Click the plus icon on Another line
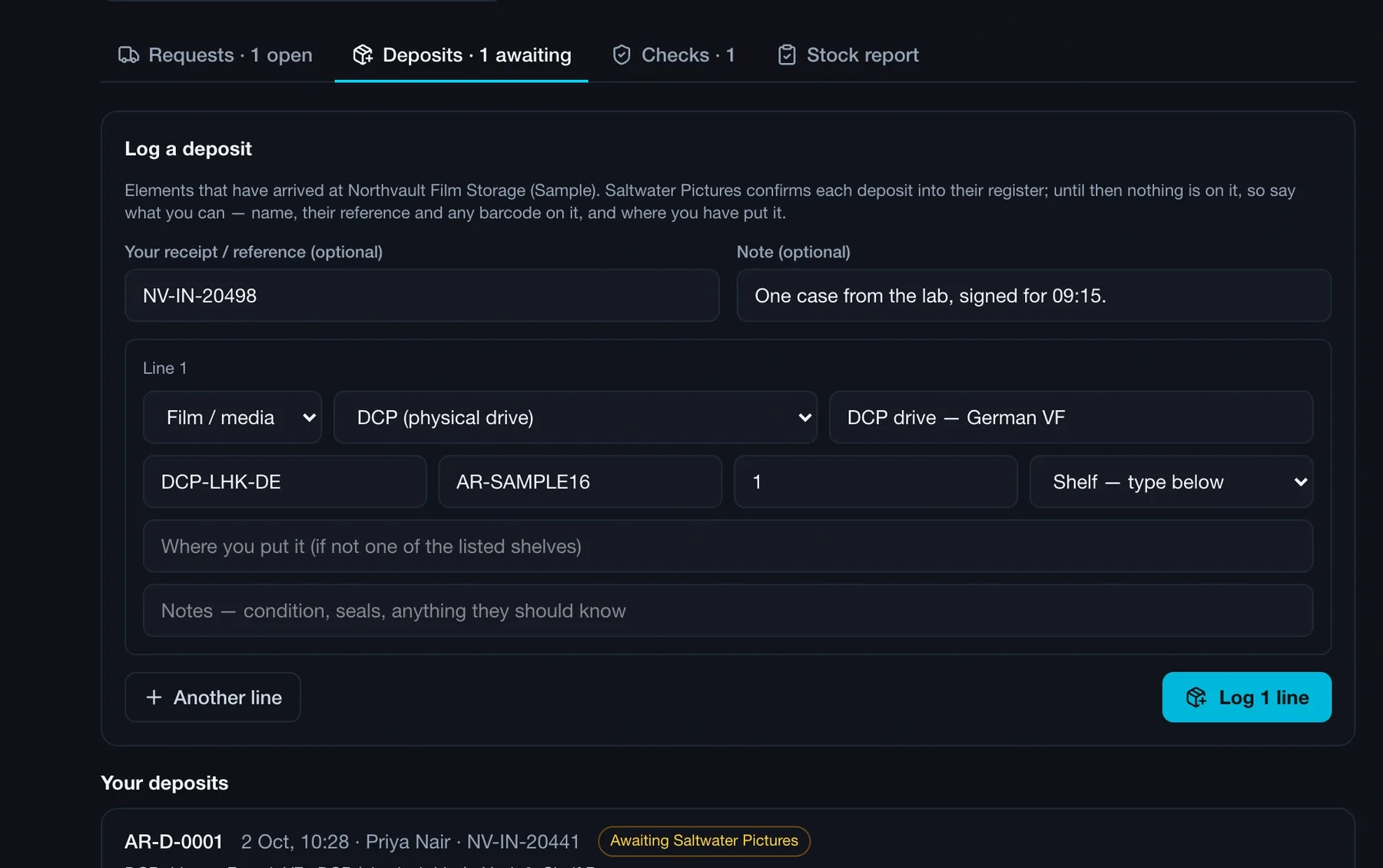This screenshot has height=868, width=1383. point(154,697)
